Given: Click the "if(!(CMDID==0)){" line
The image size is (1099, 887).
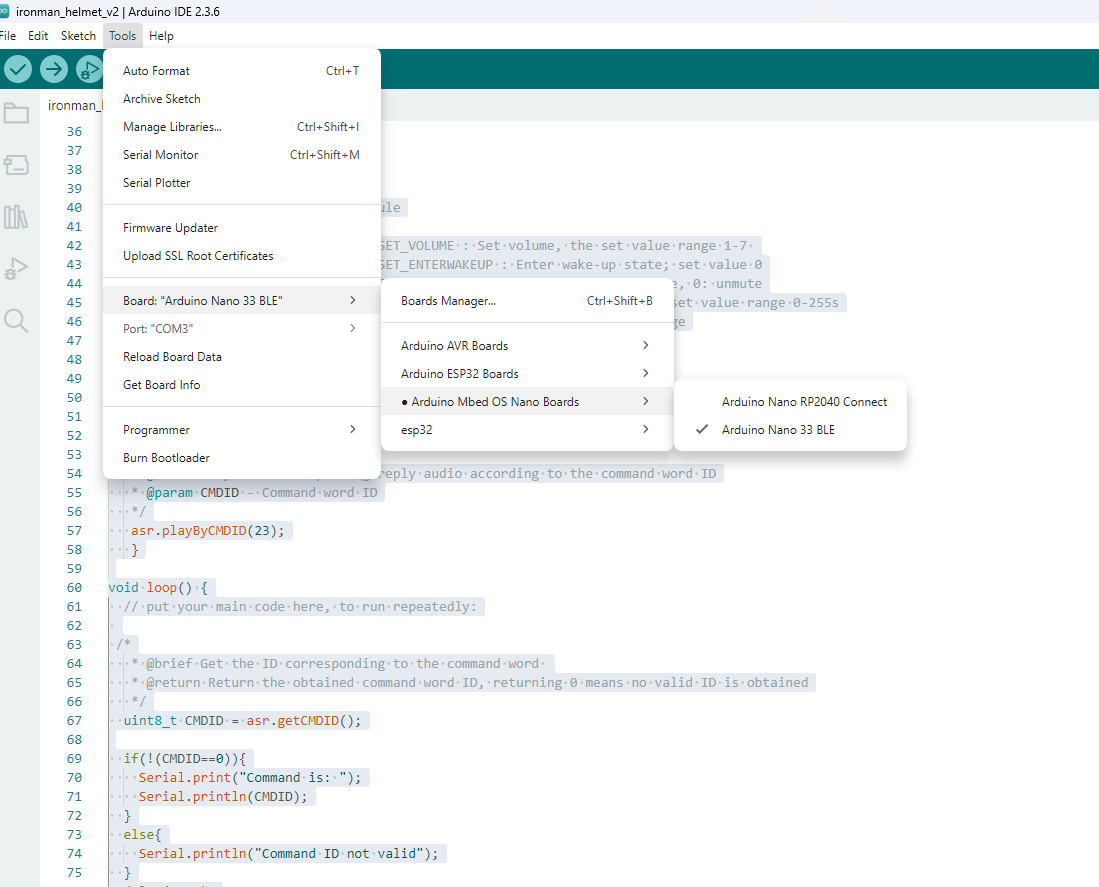Looking at the screenshot, I should click(x=184, y=758).
